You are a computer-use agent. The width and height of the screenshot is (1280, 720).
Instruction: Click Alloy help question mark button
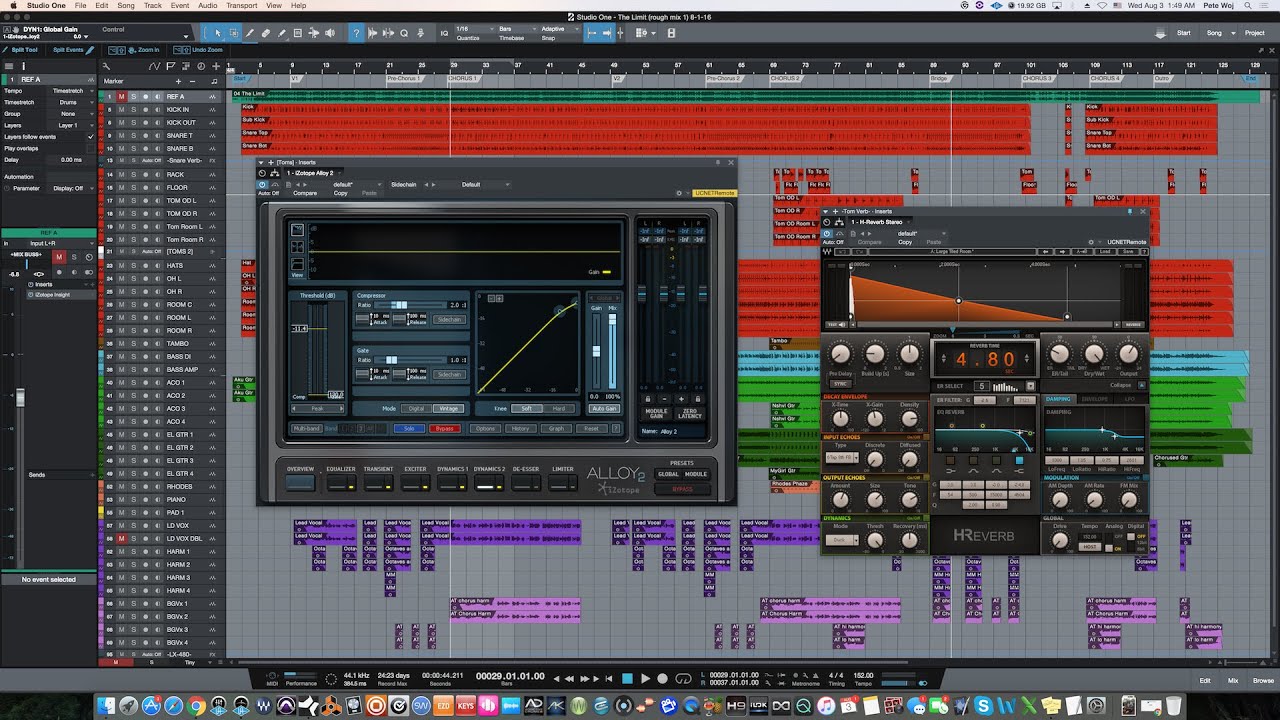click(x=615, y=428)
